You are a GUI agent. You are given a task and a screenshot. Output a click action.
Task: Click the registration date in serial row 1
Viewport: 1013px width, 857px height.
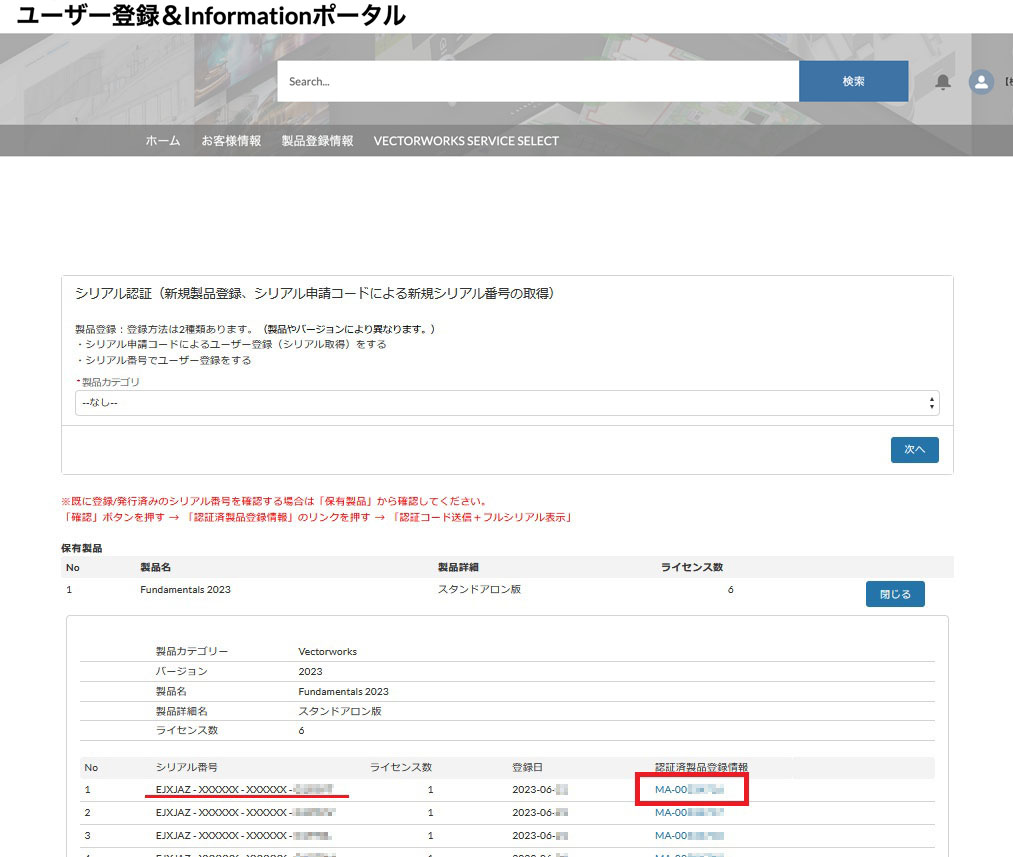[540, 789]
